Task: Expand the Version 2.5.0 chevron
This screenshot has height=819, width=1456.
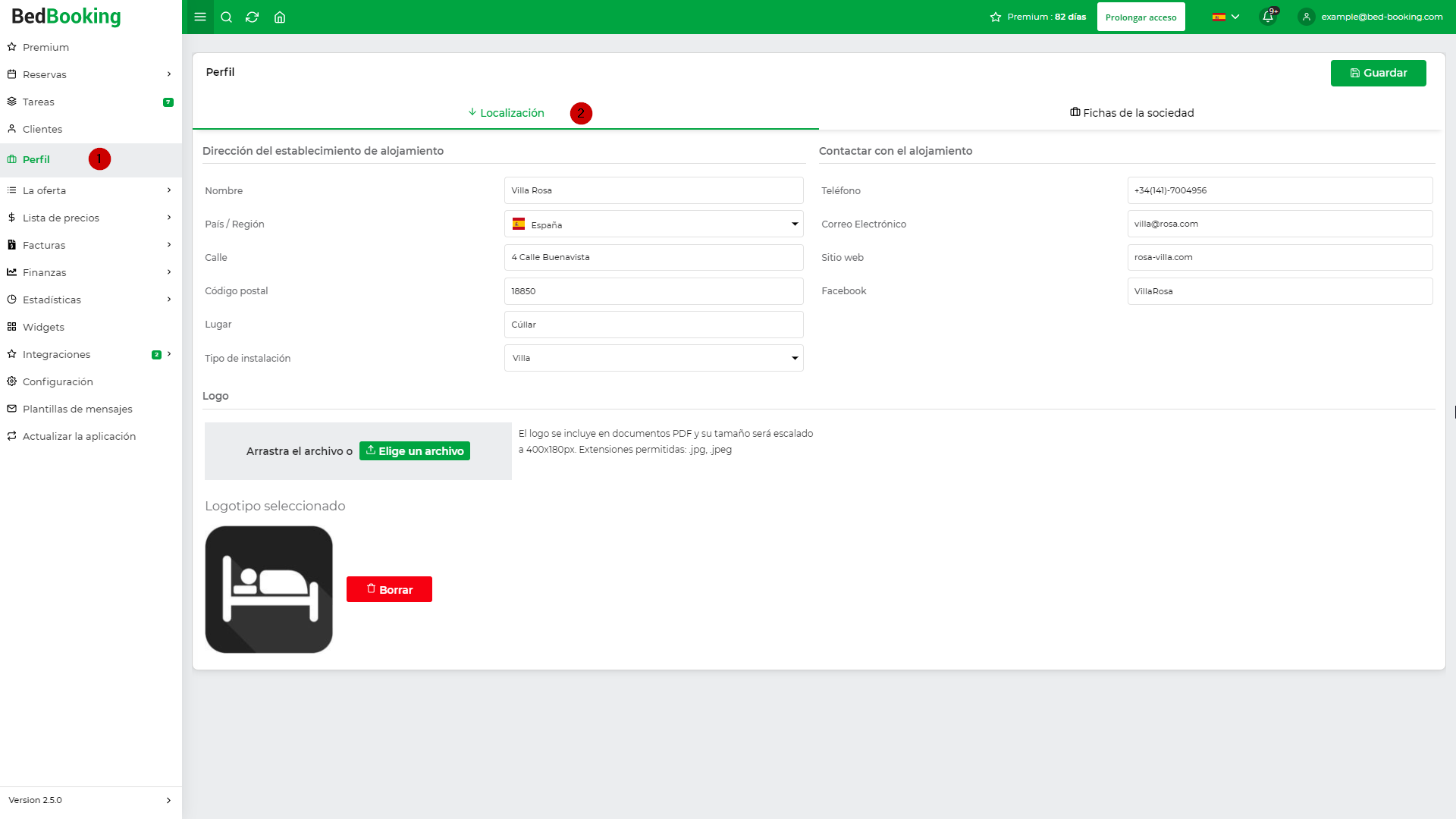Action: (x=168, y=800)
